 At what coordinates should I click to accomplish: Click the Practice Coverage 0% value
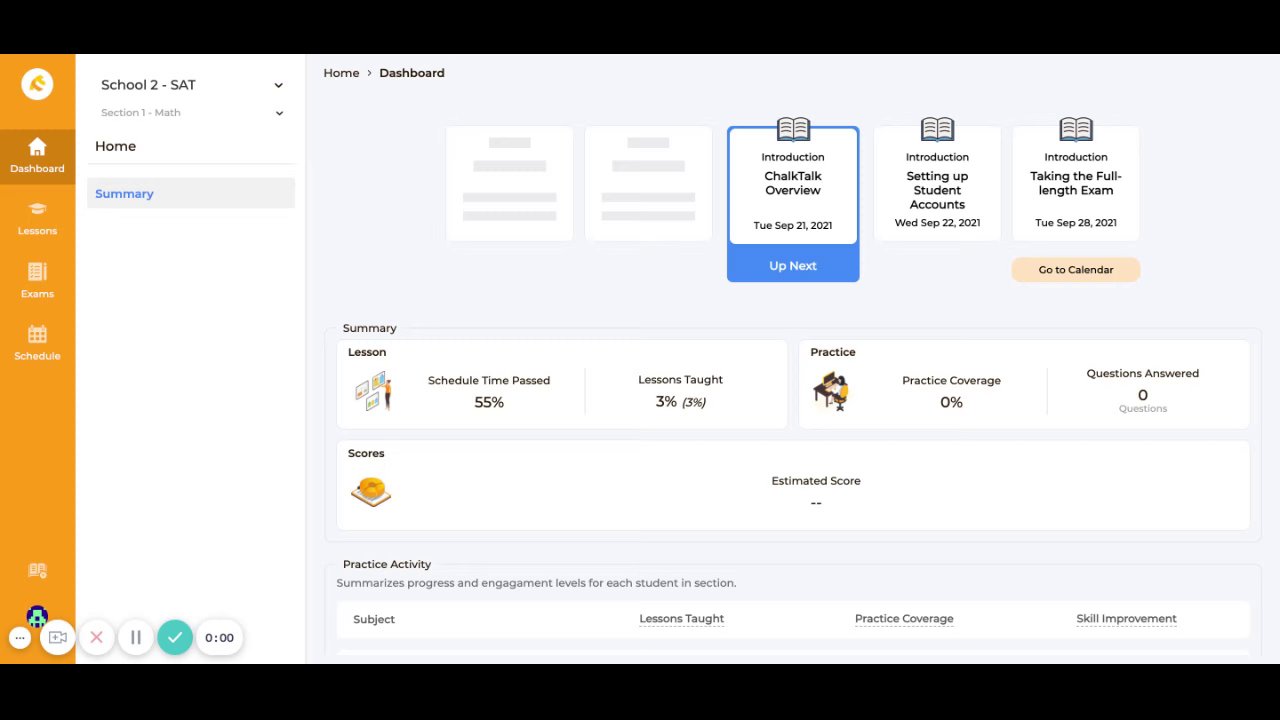(951, 402)
